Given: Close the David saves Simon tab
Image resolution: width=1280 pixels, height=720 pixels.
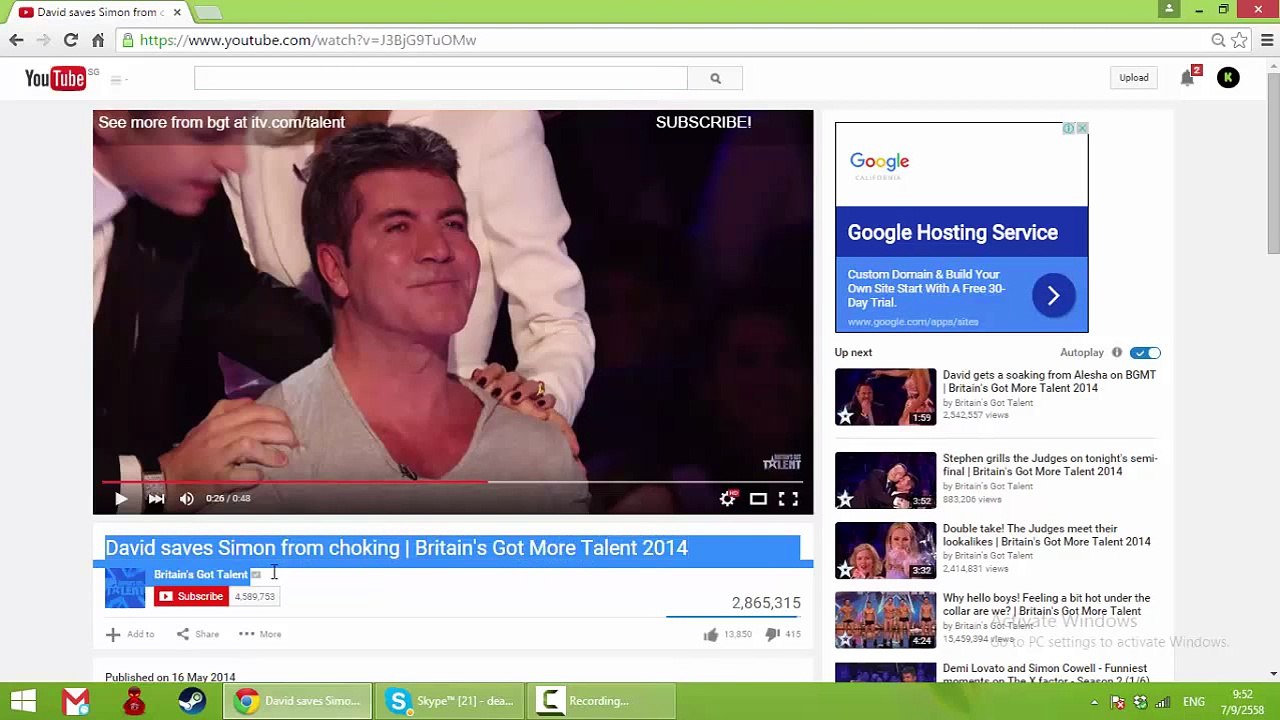Looking at the screenshot, I should [x=177, y=12].
